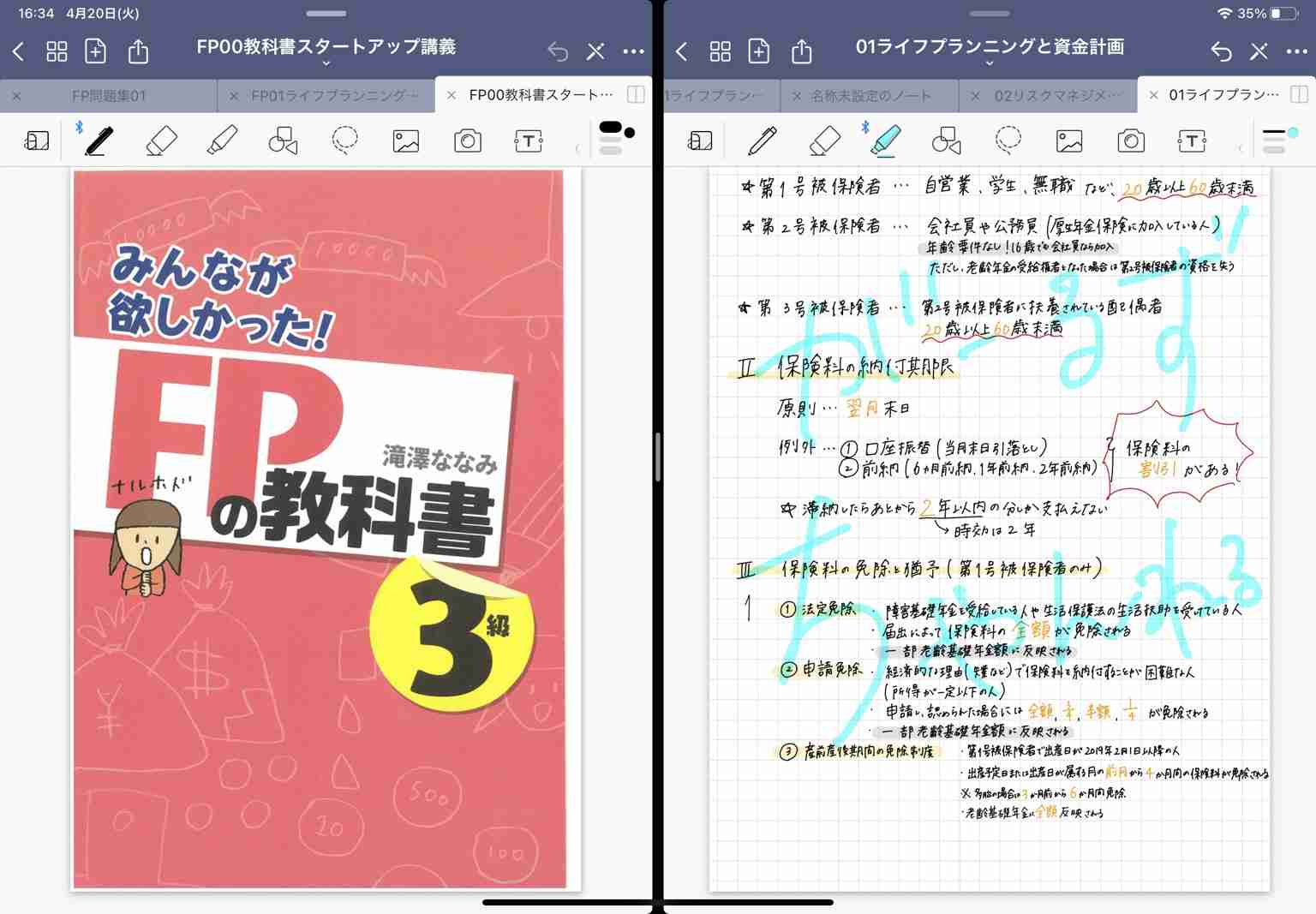Select the Lasso tool in left toolbar

tap(344, 140)
